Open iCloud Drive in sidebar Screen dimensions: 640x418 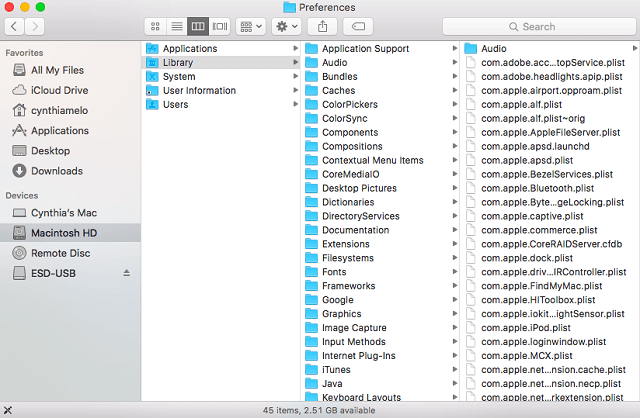point(60,90)
